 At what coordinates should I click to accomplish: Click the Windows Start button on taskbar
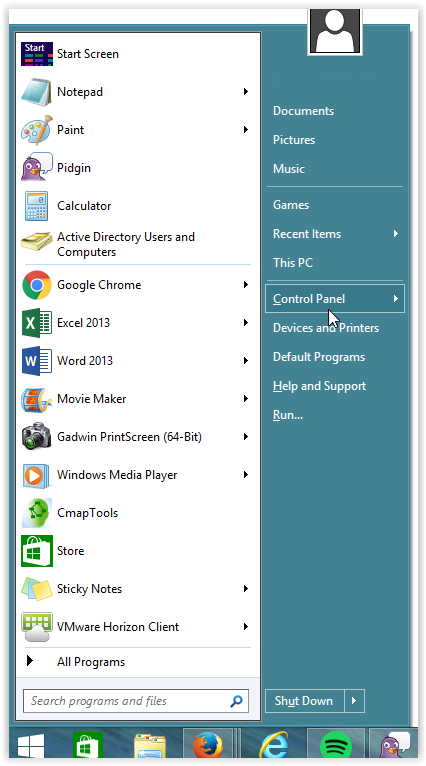click(x=31, y=746)
